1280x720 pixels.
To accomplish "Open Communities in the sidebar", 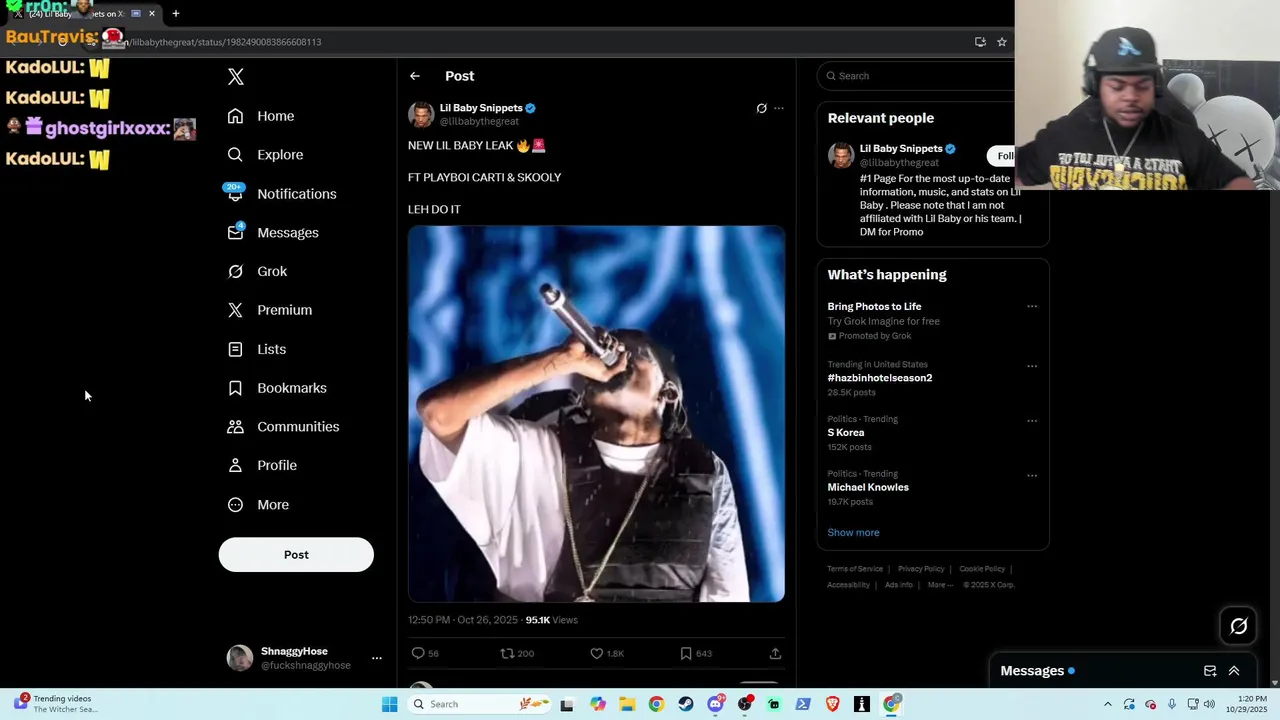I will 283,426.
